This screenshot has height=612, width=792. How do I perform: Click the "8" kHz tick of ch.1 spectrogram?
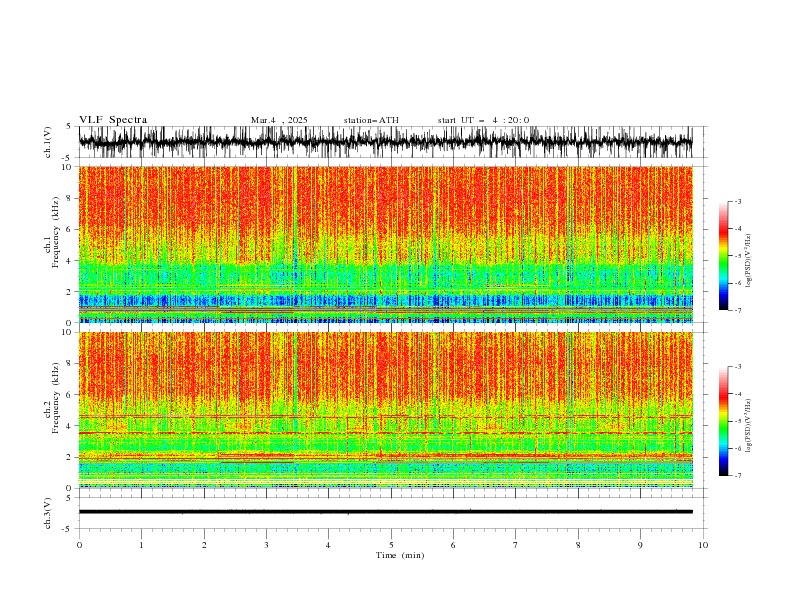(x=70, y=198)
